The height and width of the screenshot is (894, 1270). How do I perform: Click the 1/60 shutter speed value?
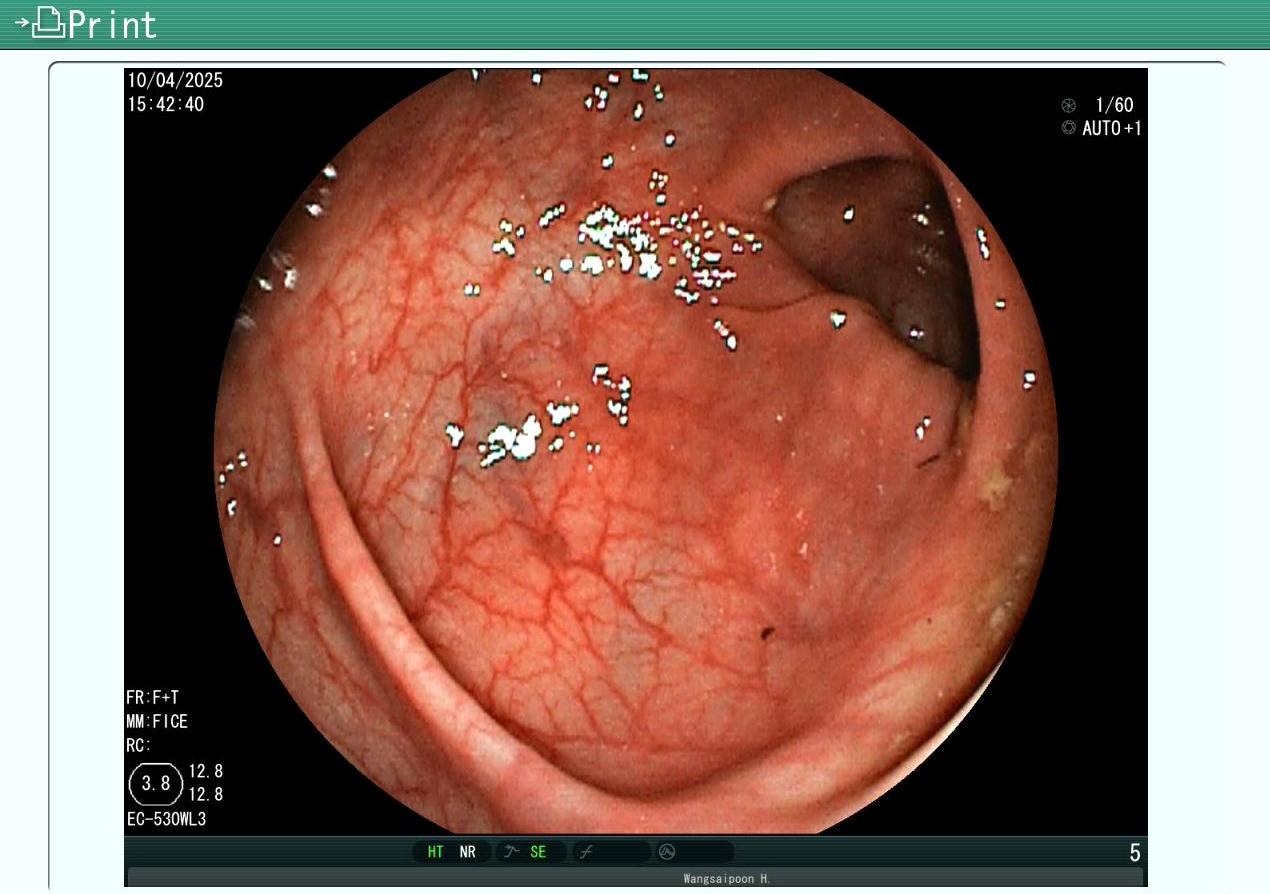[x=1114, y=105]
